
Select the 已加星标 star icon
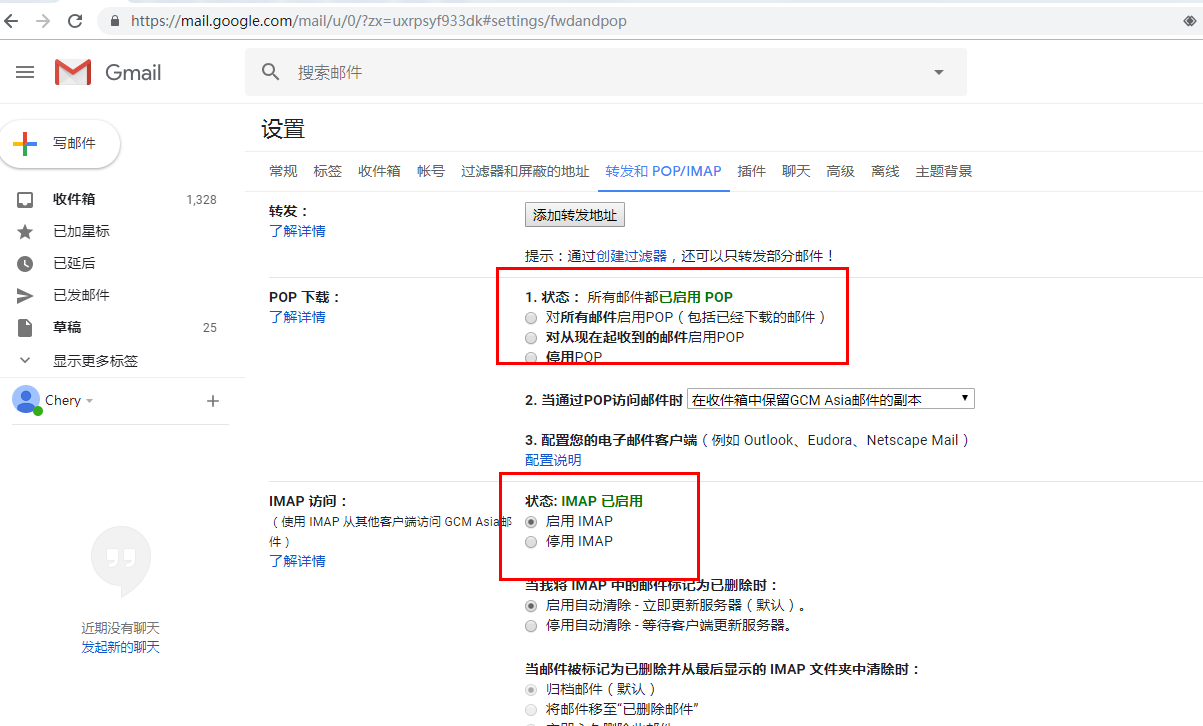pos(25,231)
